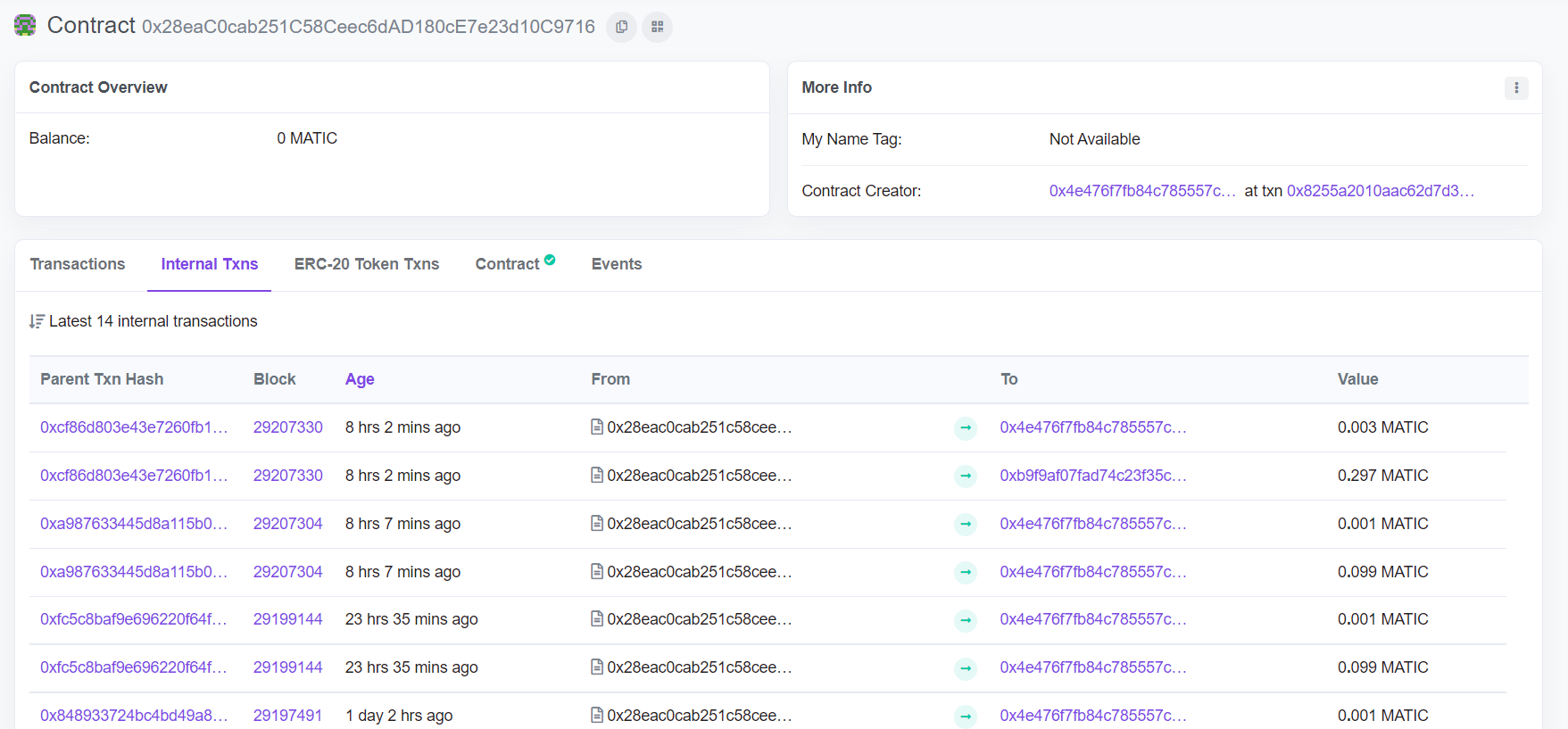Click the 0.297 MATIC value
Image resolution: width=1568 pixels, height=729 pixels.
tap(1383, 476)
